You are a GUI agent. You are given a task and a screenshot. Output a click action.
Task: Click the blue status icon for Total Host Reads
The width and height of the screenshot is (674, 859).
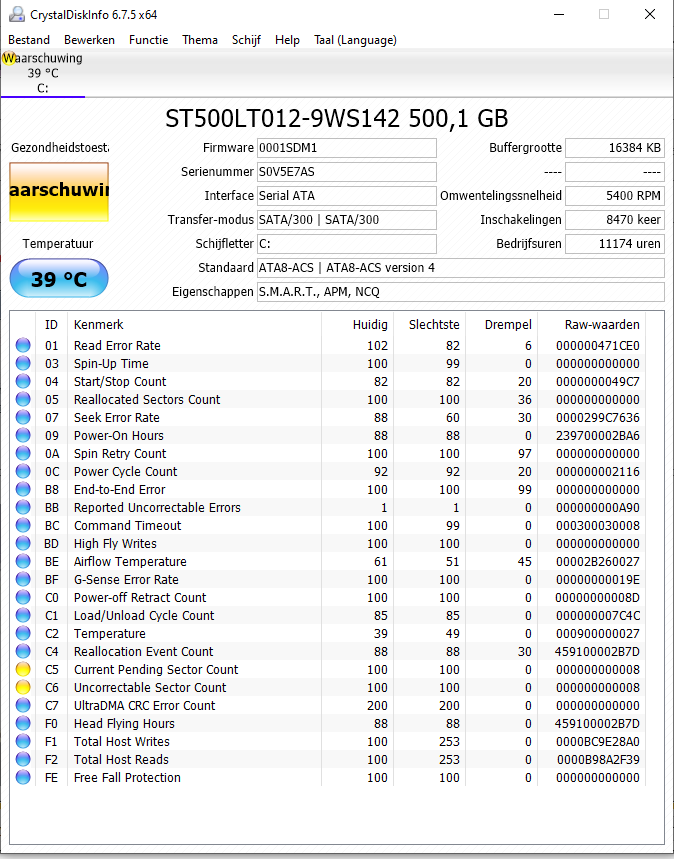pyautogui.click(x=23, y=759)
